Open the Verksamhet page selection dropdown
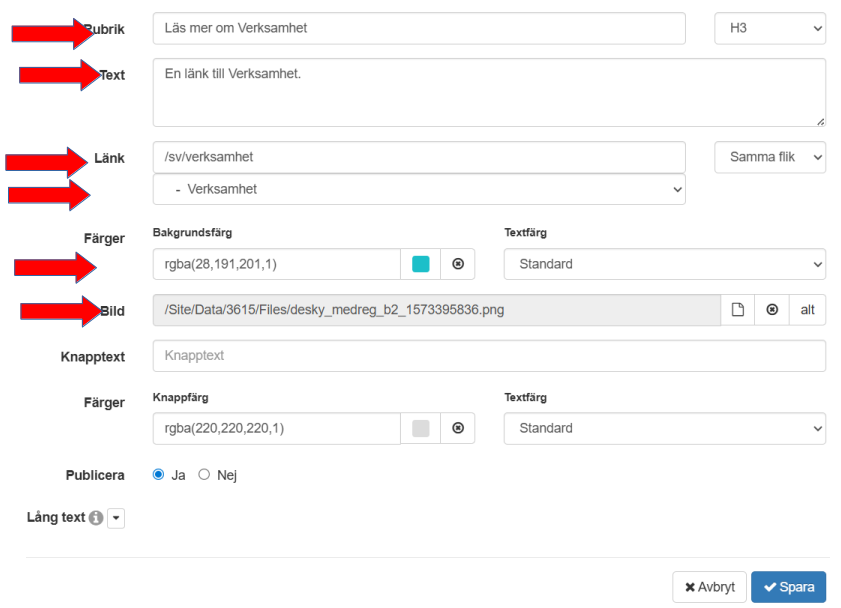Screen dimensions: 841x608 coord(419,188)
